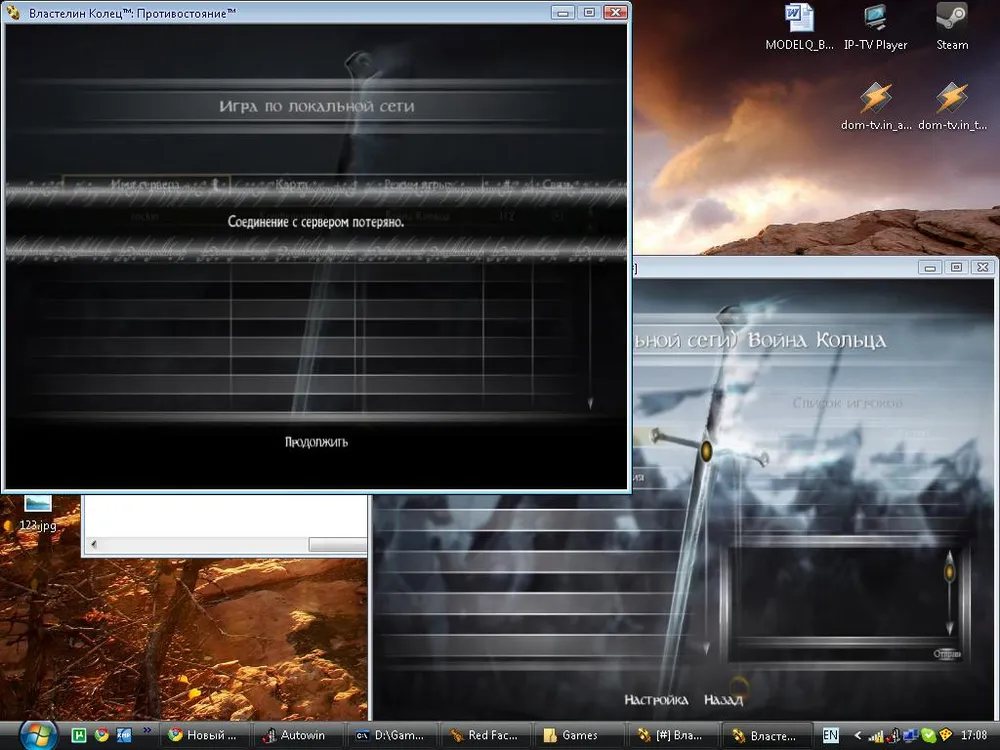Click the Windows Start orb
The height and width of the screenshot is (750, 1000).
(37, 734)
